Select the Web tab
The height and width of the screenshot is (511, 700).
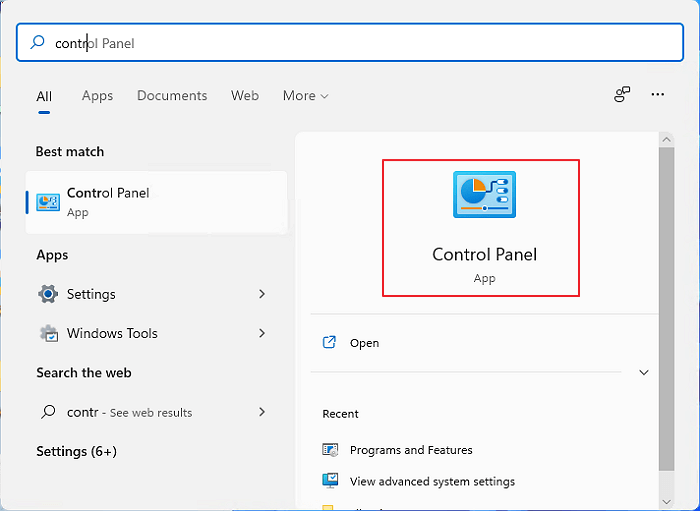tap(245, 96)
